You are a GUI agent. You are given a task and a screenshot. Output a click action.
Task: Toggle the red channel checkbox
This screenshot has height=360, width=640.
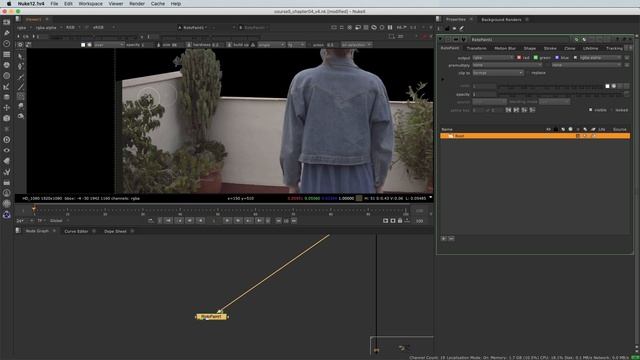[519, 58]
